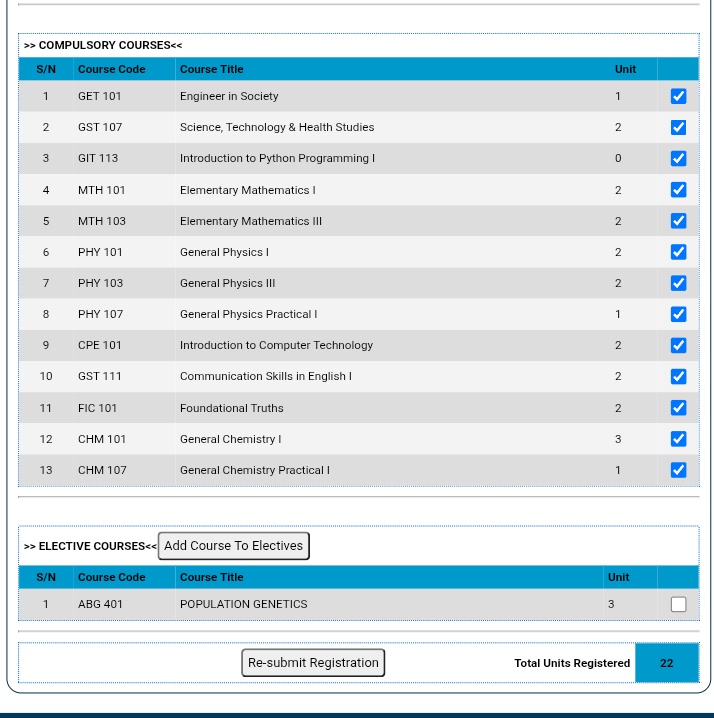Click Course Title header in electives table
This screenshot has height=718, width=714.
(x=212, y=577)
